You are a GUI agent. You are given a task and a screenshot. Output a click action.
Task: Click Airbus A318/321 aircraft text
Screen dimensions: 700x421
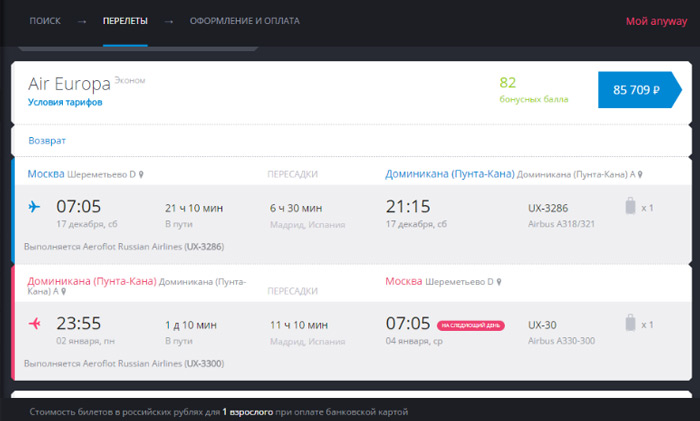point(561,224)
